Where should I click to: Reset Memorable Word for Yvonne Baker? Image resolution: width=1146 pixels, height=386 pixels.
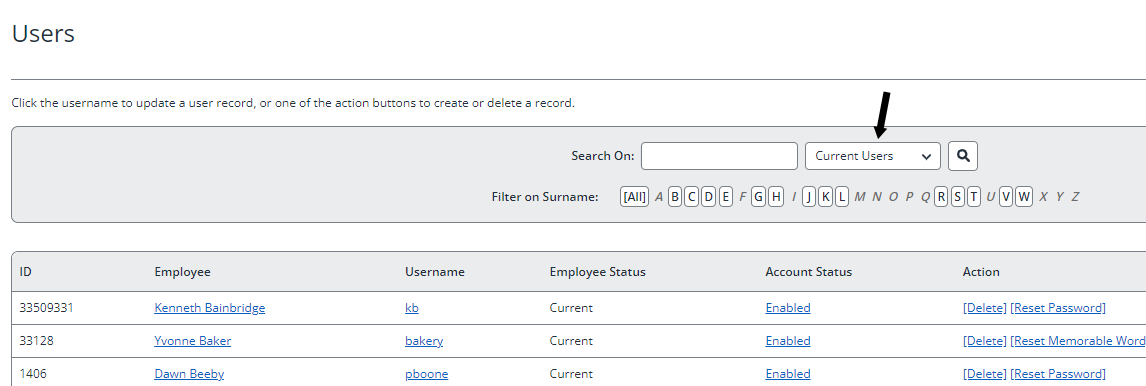pyautogui.click(x=1078, y=341)
